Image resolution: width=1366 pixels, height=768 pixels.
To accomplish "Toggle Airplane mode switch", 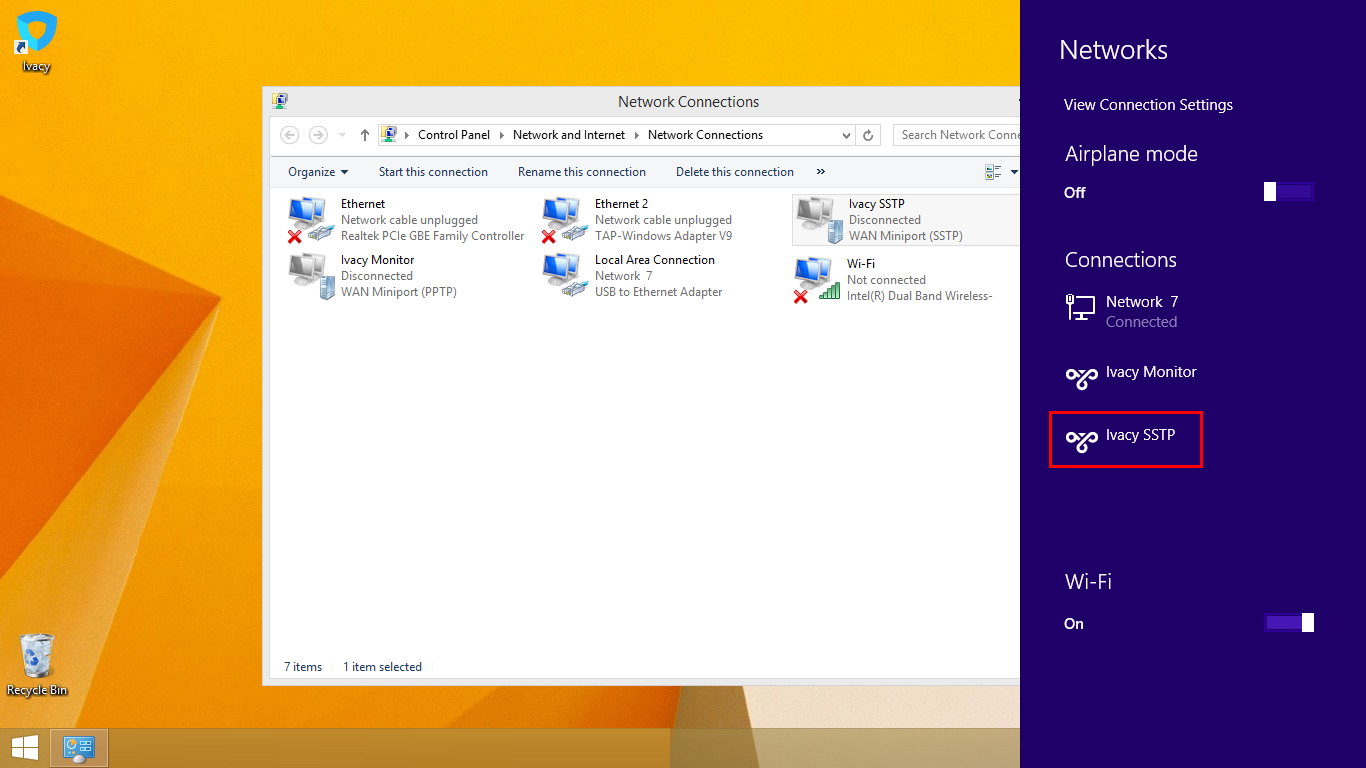I will click(x=1288, y=192).
